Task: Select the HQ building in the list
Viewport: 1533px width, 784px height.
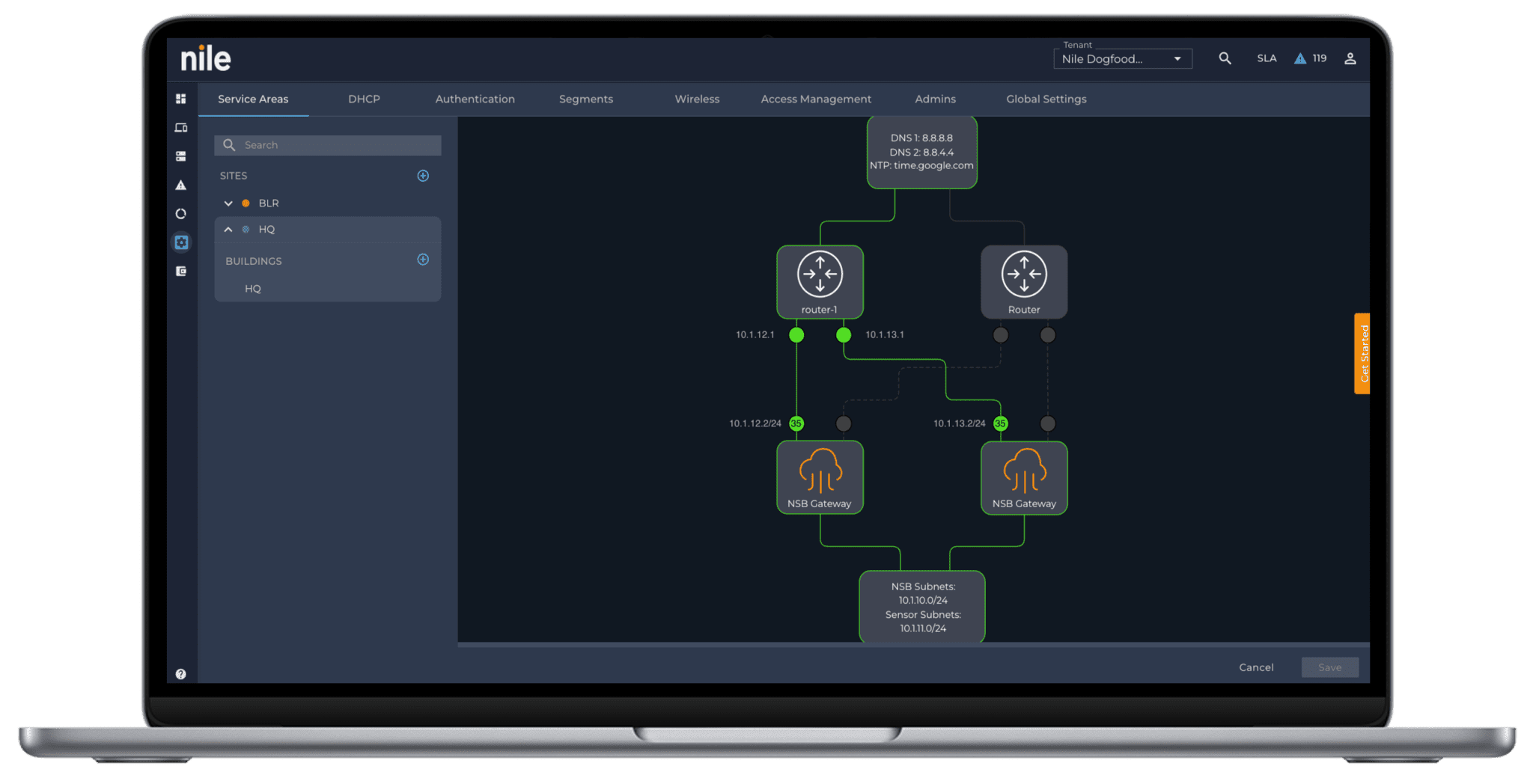Action: point(253,289)
